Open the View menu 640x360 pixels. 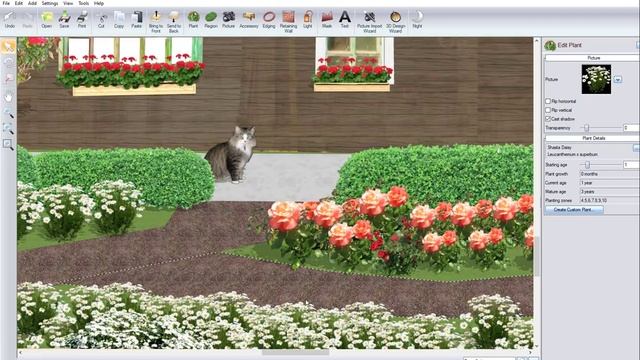point(68,3)
